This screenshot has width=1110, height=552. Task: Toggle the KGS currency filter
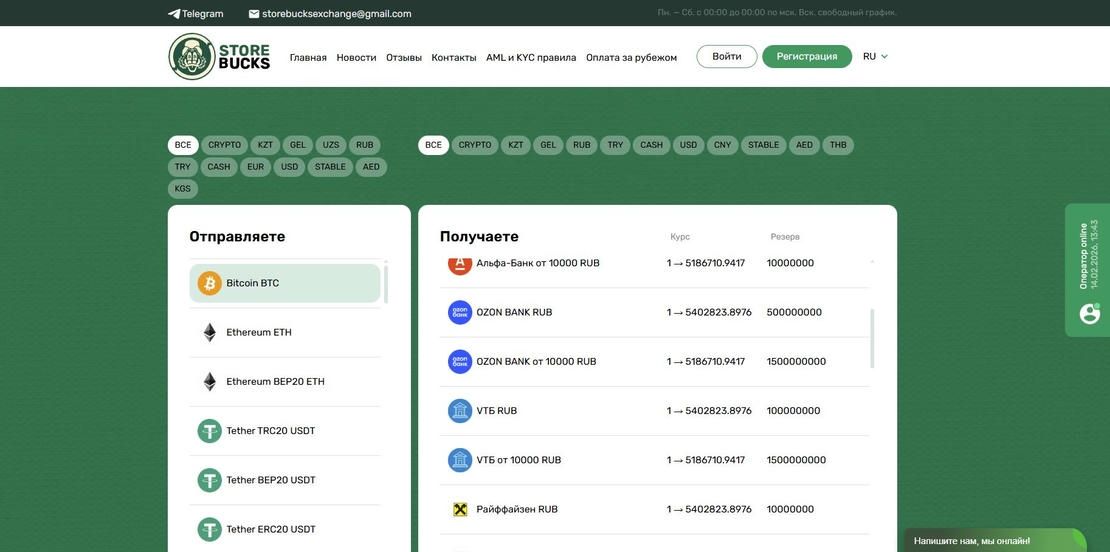[182, 189]
